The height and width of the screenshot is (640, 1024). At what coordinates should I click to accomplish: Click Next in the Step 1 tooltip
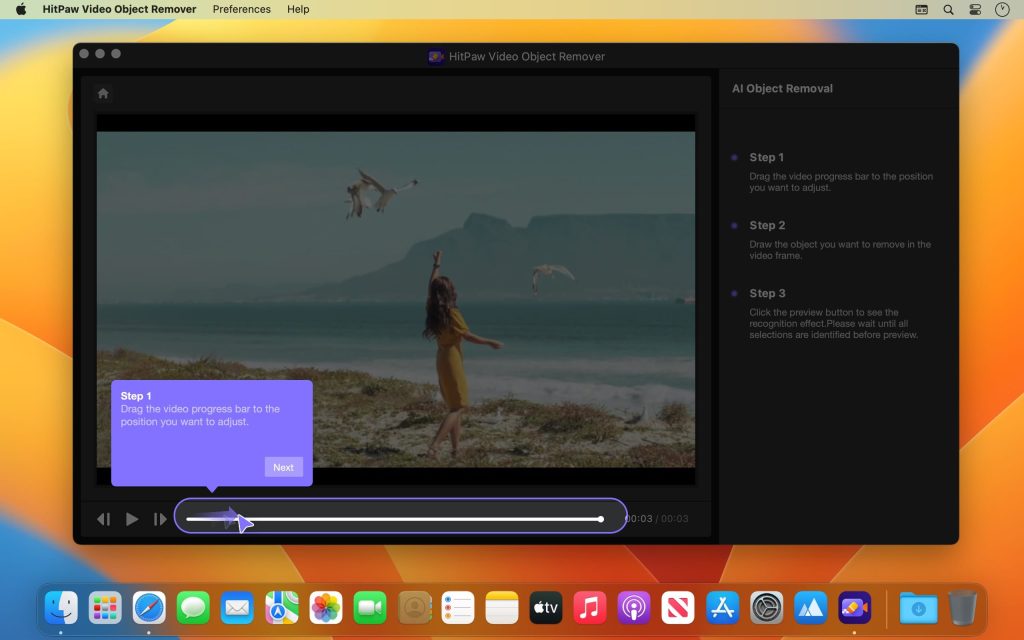click(283, 467)
